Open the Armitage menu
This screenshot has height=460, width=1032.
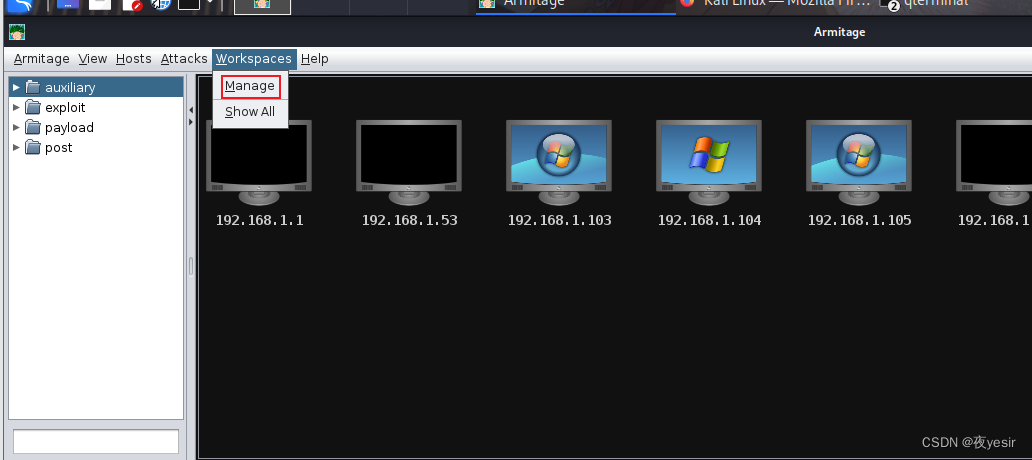[41, 59]
